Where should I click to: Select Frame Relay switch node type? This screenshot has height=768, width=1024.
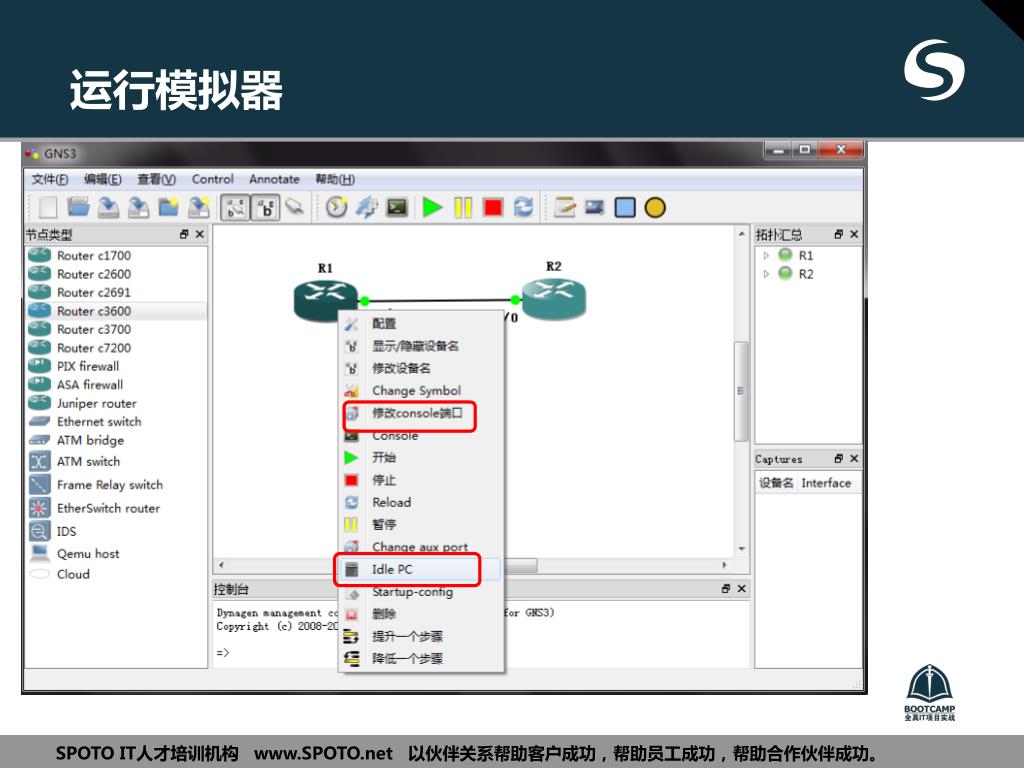click(x=116, y=485)
